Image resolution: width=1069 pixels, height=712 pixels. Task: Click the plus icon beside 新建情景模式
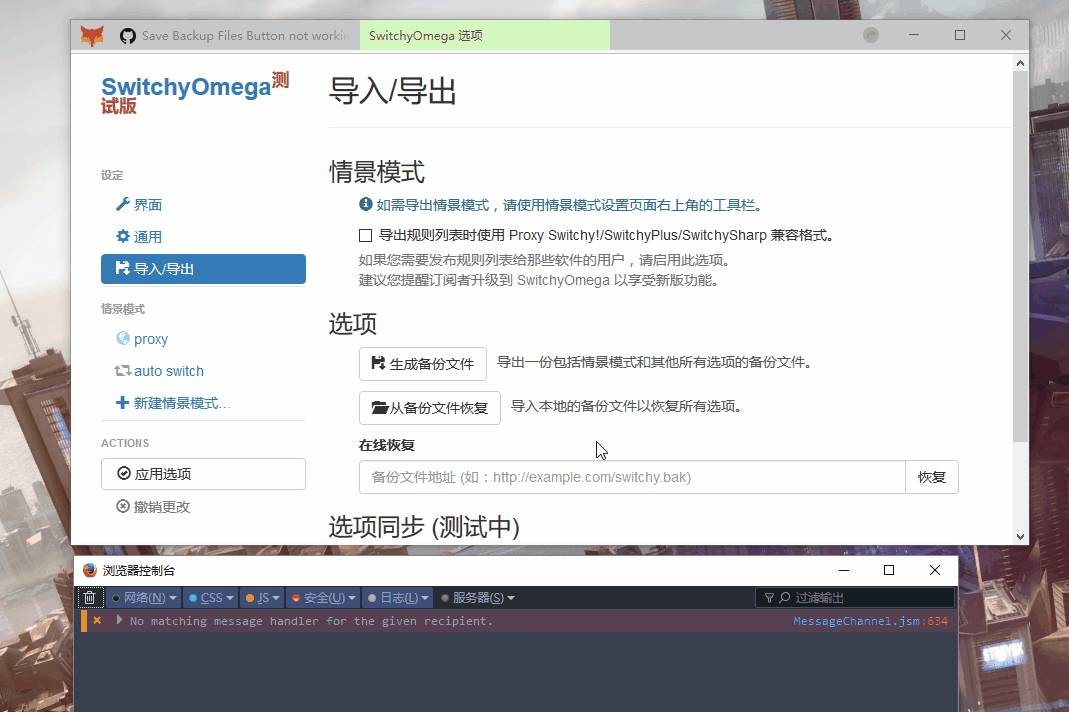point(123,402)
